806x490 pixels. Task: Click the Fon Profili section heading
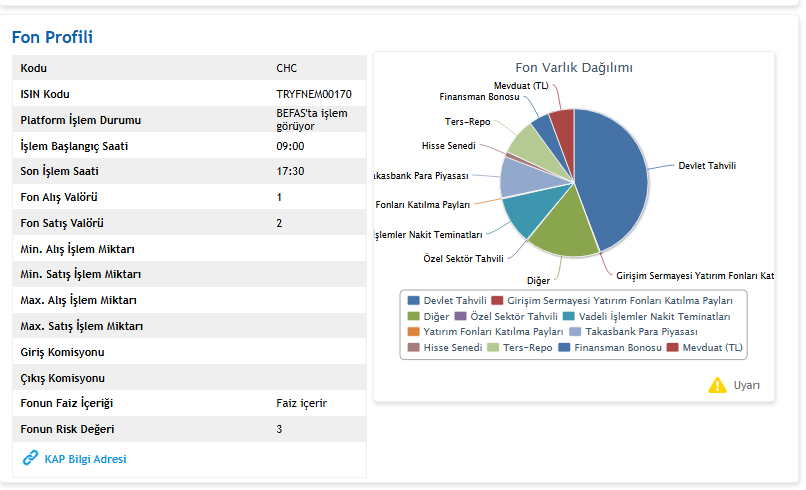(52, 38)
